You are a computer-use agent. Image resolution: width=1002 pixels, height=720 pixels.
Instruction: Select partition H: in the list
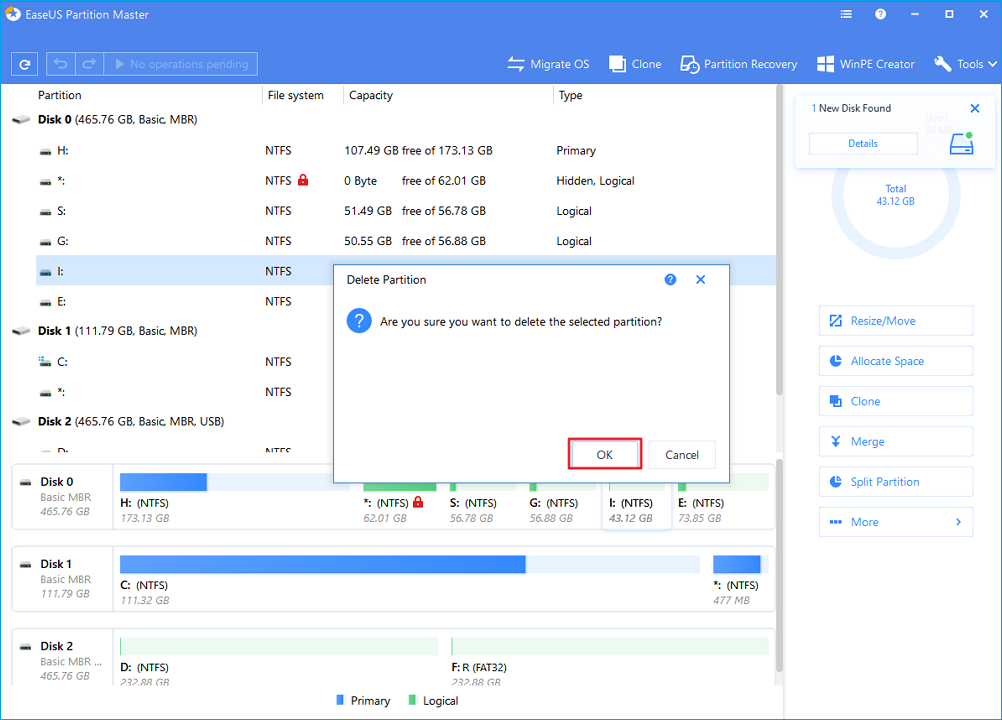pos(406,151)
